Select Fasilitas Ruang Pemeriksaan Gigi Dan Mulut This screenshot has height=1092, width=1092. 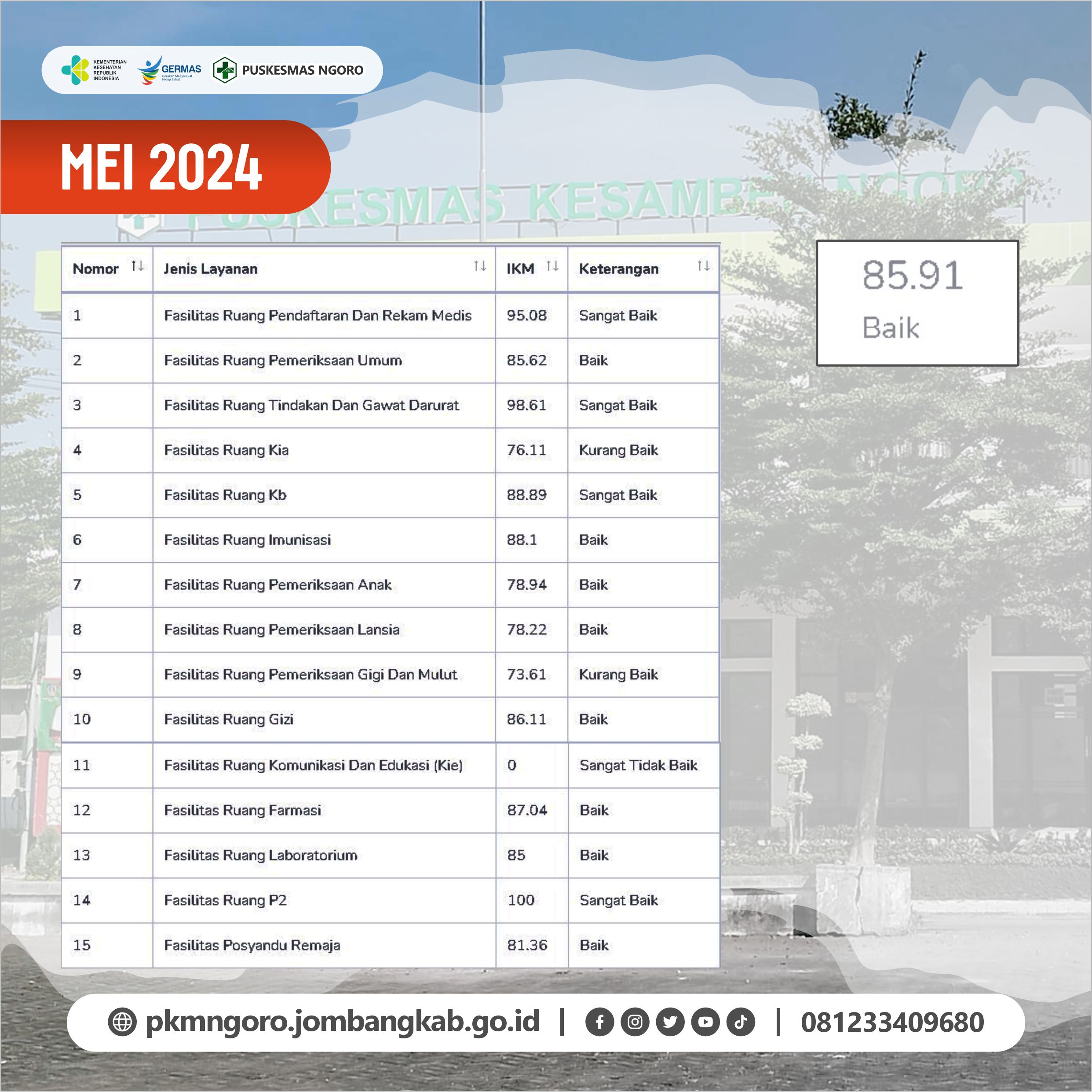[x=310, y=674]
